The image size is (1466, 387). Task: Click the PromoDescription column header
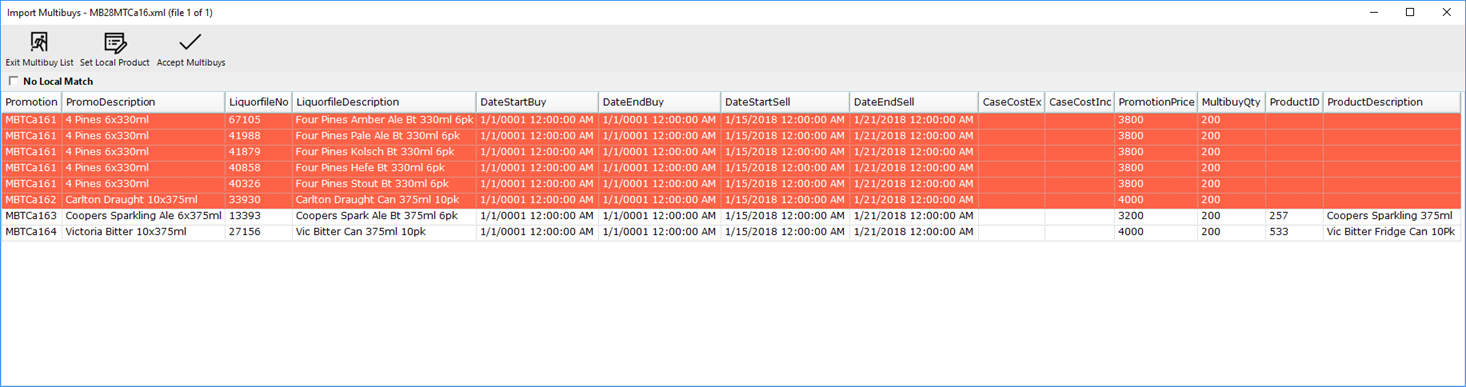click(143, 102)
